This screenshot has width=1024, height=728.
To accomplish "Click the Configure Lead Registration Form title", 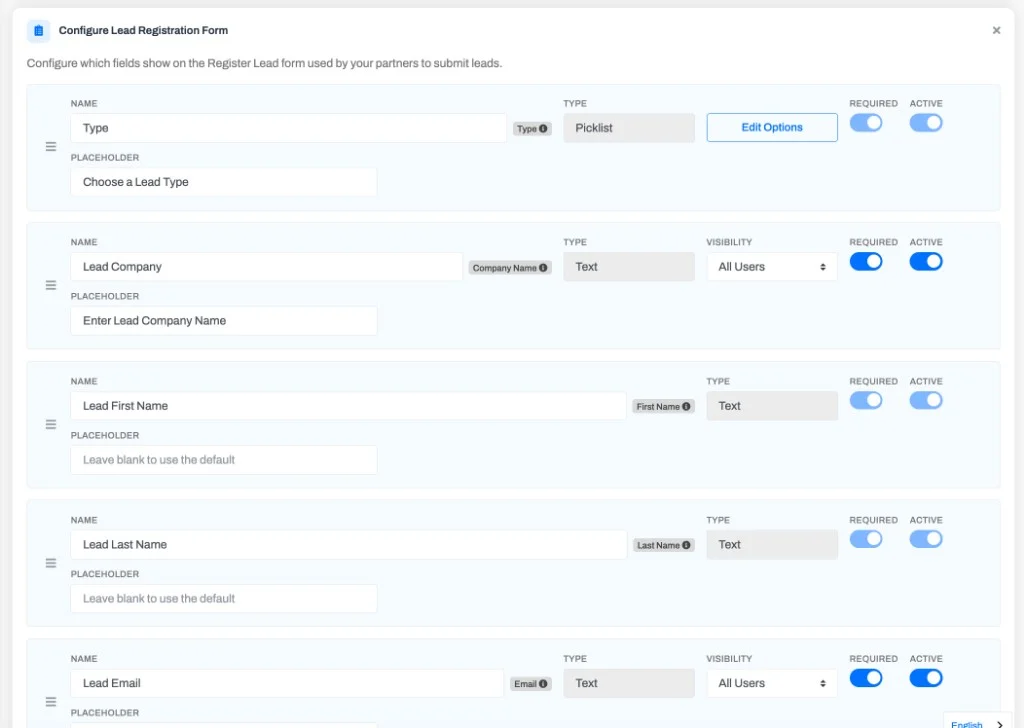I will click(143, 31).
